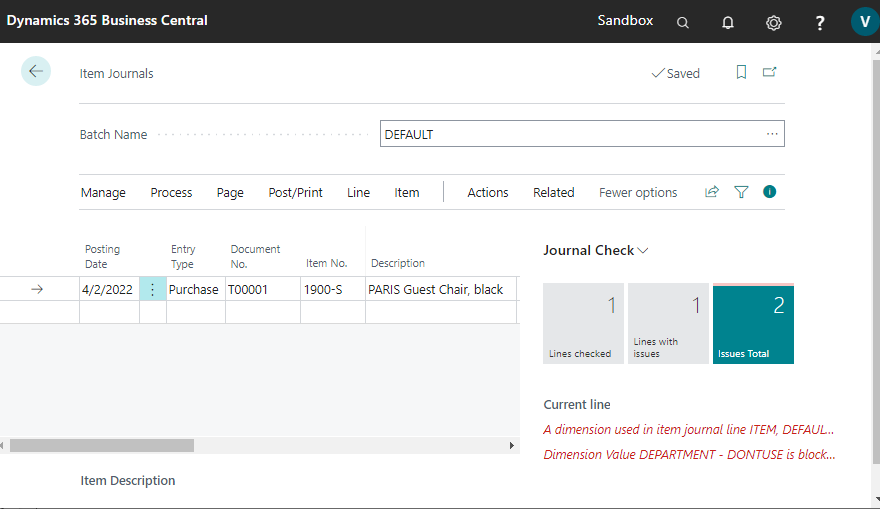Click the Current line heading

coord(577,405)
